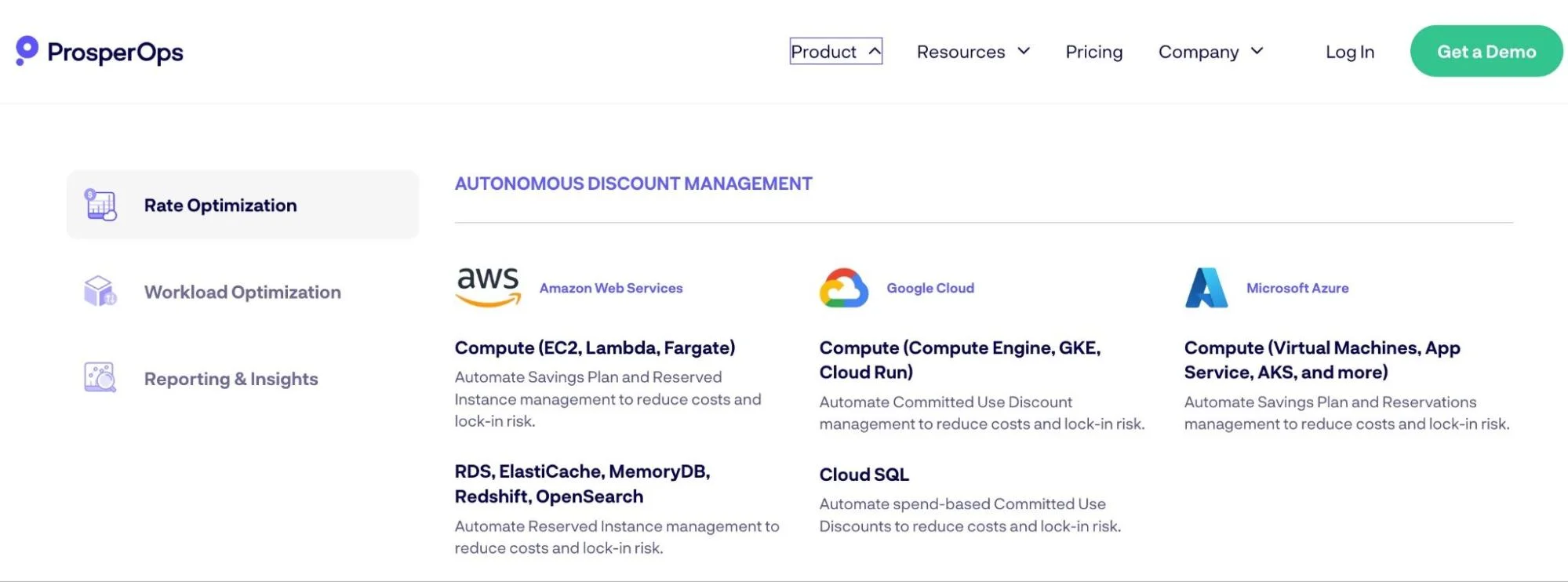Select the Reporting & Insights tab
The image size is (1568, 582).
coord(242,379)
